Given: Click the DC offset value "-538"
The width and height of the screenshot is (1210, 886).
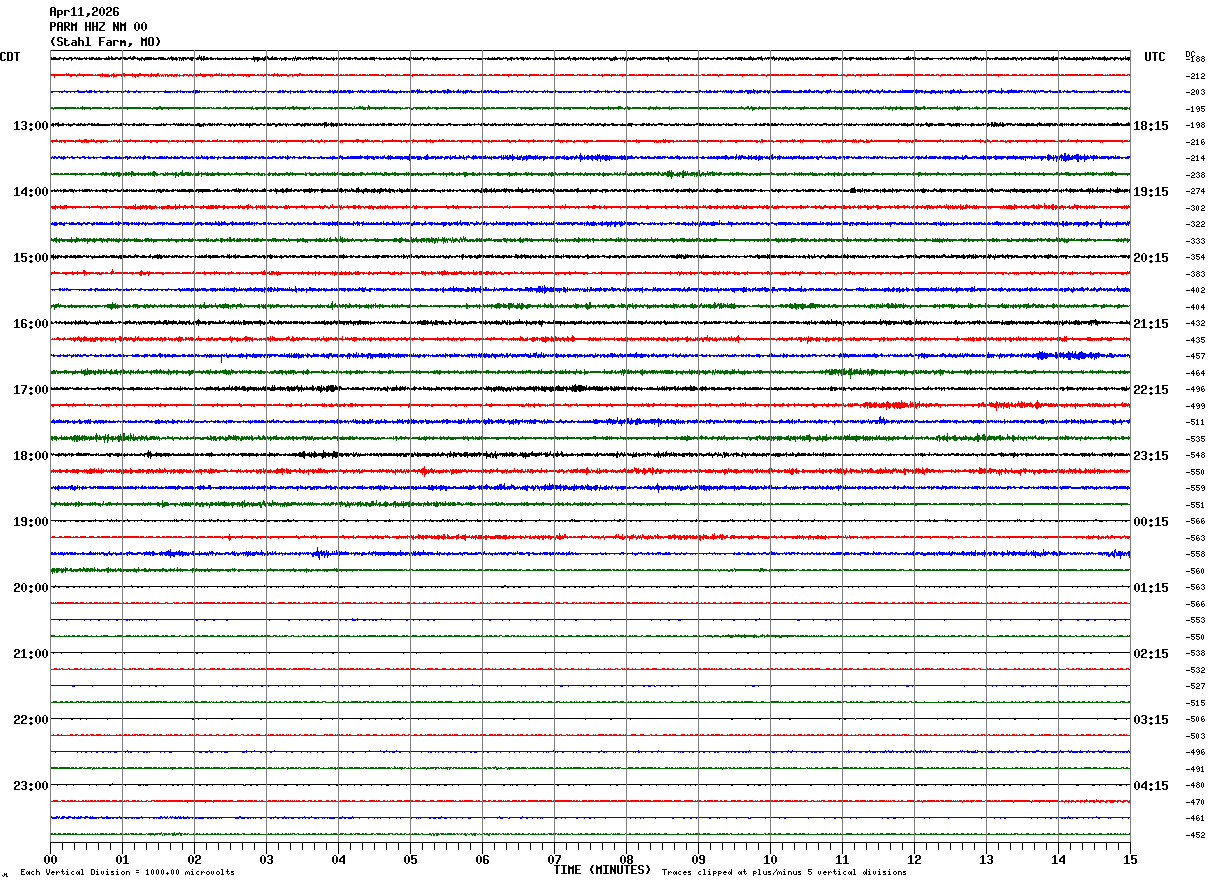Looking at the screenshot, I should coord(1195,653).
